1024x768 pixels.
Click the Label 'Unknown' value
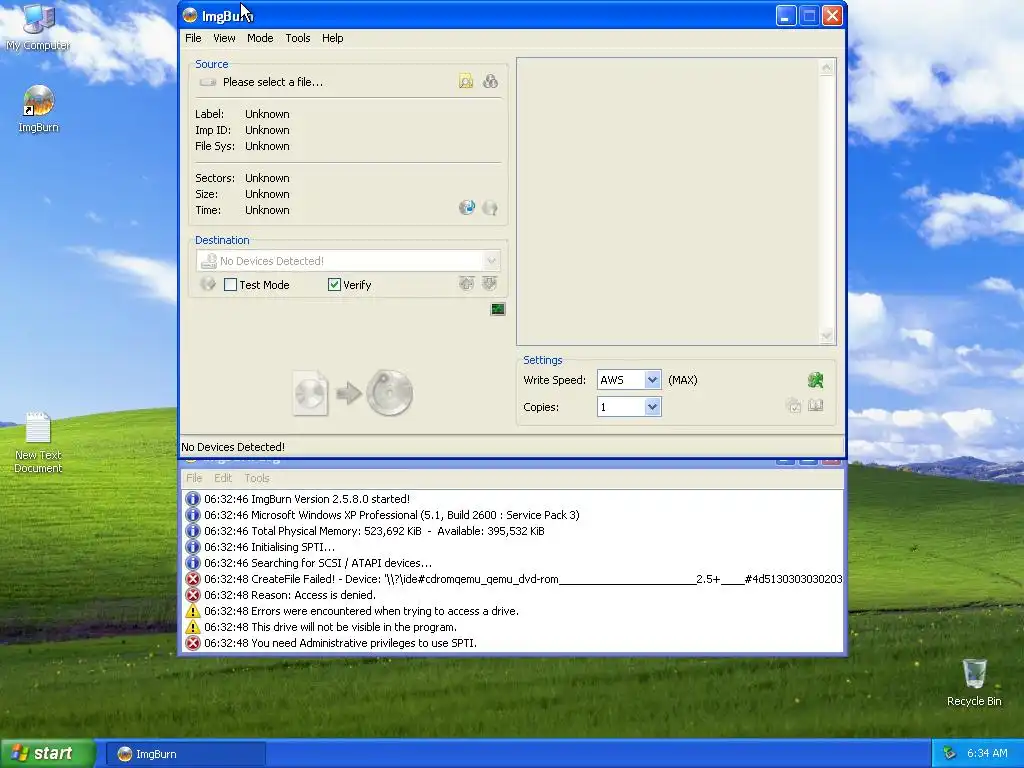(x=267, y=114)
